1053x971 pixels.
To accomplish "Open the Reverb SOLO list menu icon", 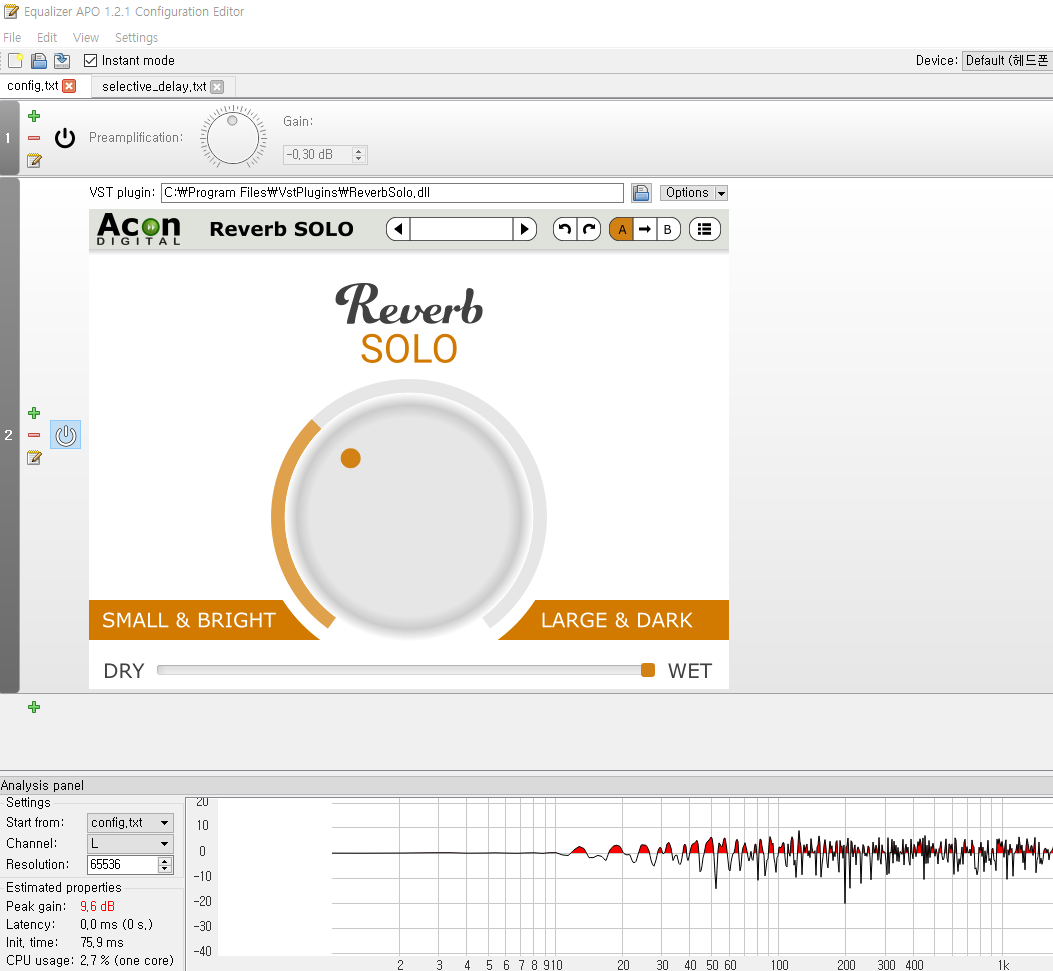I will point(704,229).
